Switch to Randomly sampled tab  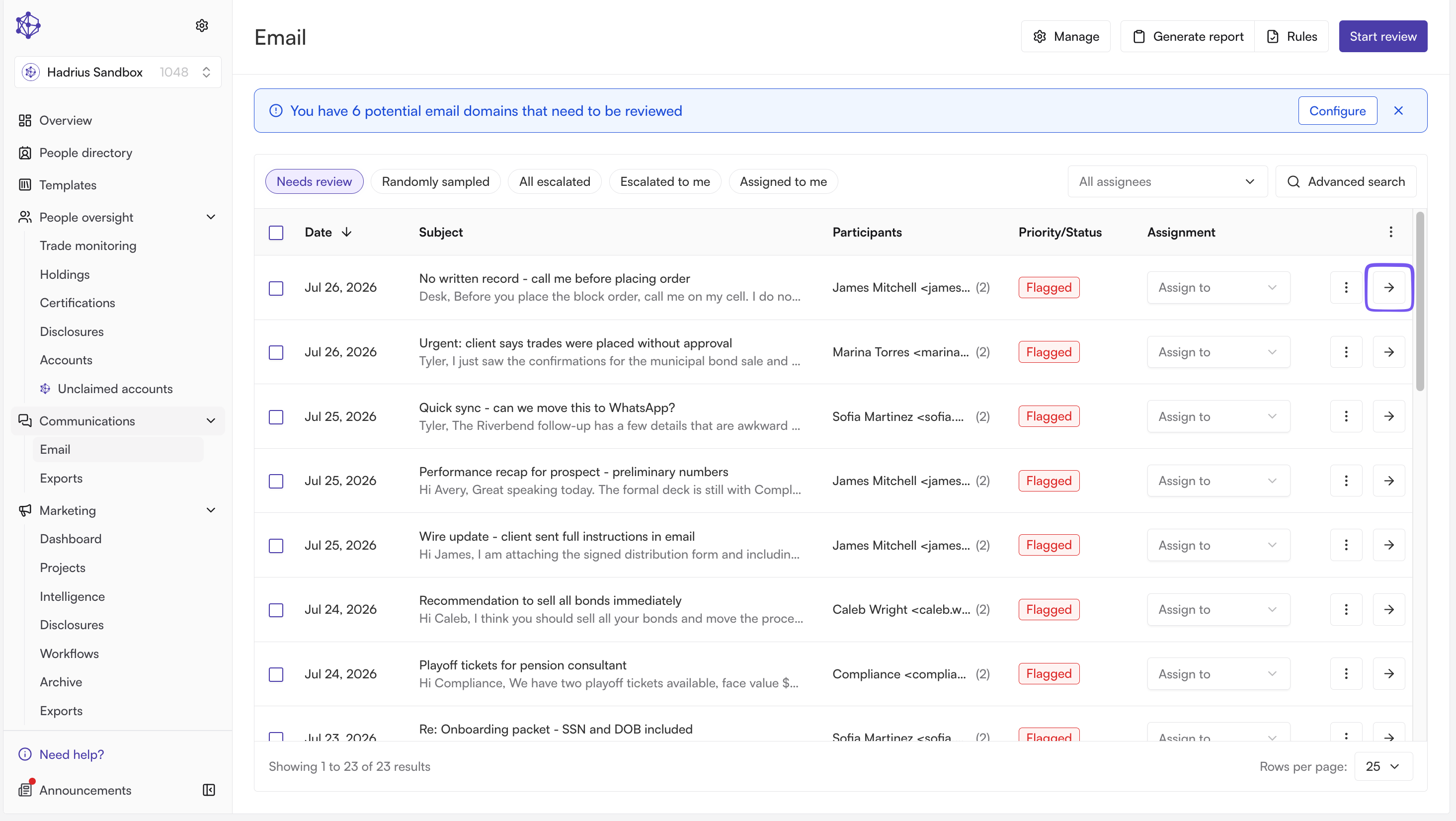pos(435,181)
